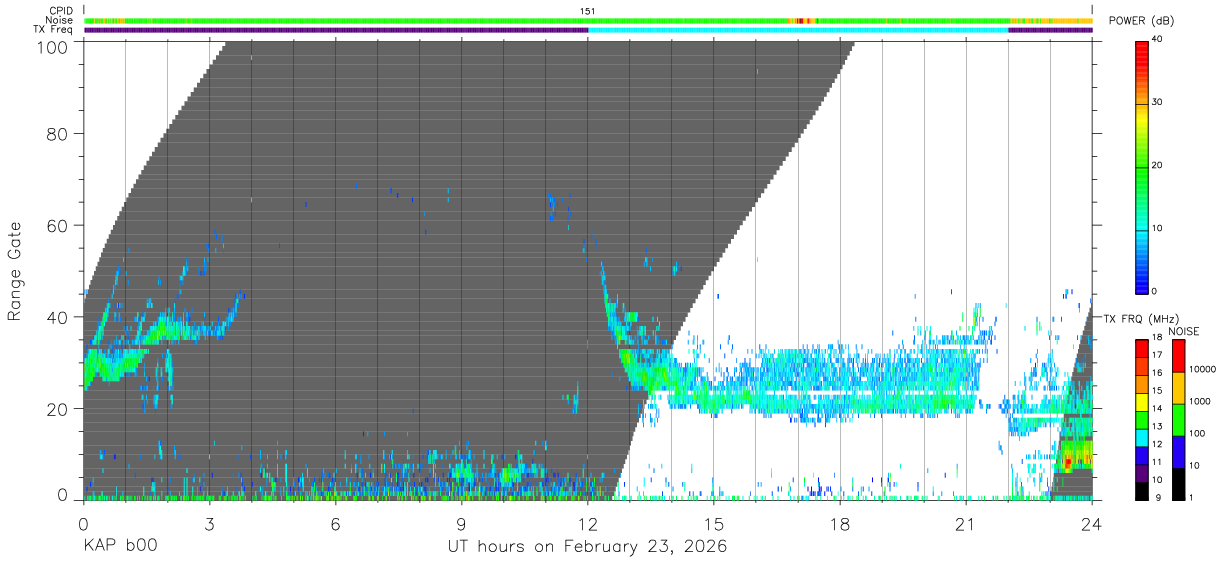1228x567 pixels.
Task: Click the Noise row label
Action: tap(60, 20)
